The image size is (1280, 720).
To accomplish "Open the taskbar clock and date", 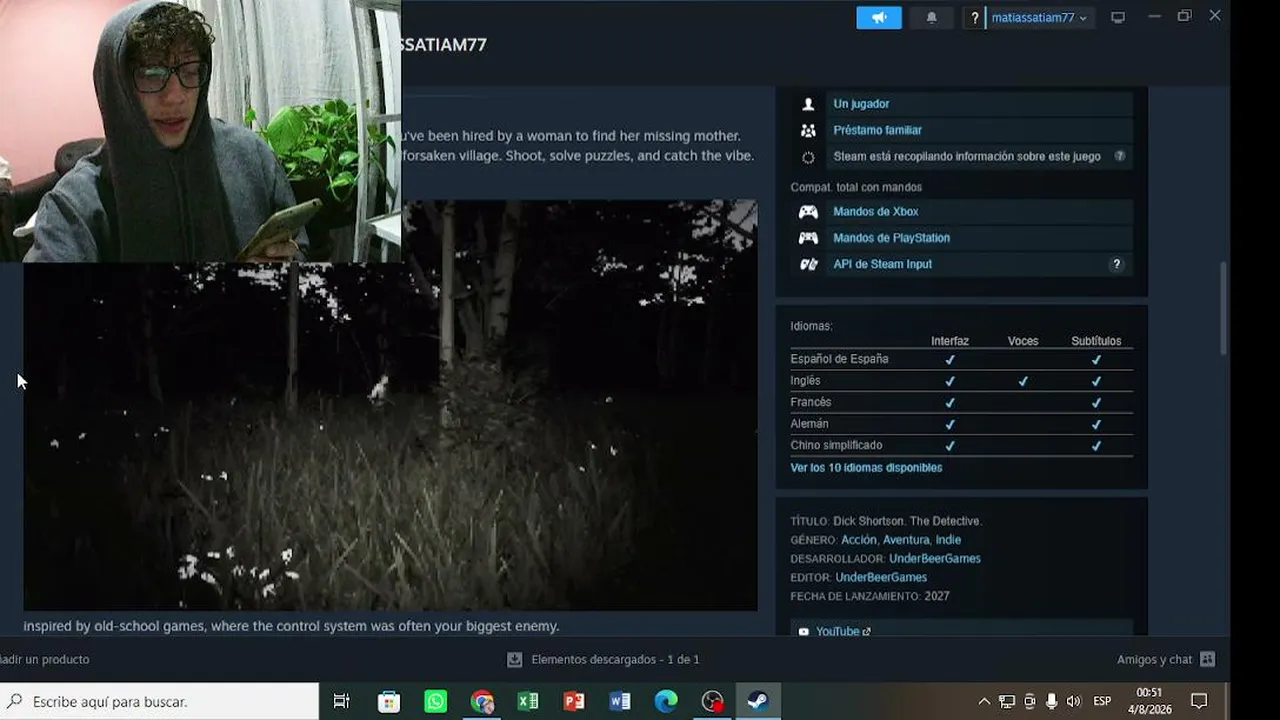I will point(1149,701).
